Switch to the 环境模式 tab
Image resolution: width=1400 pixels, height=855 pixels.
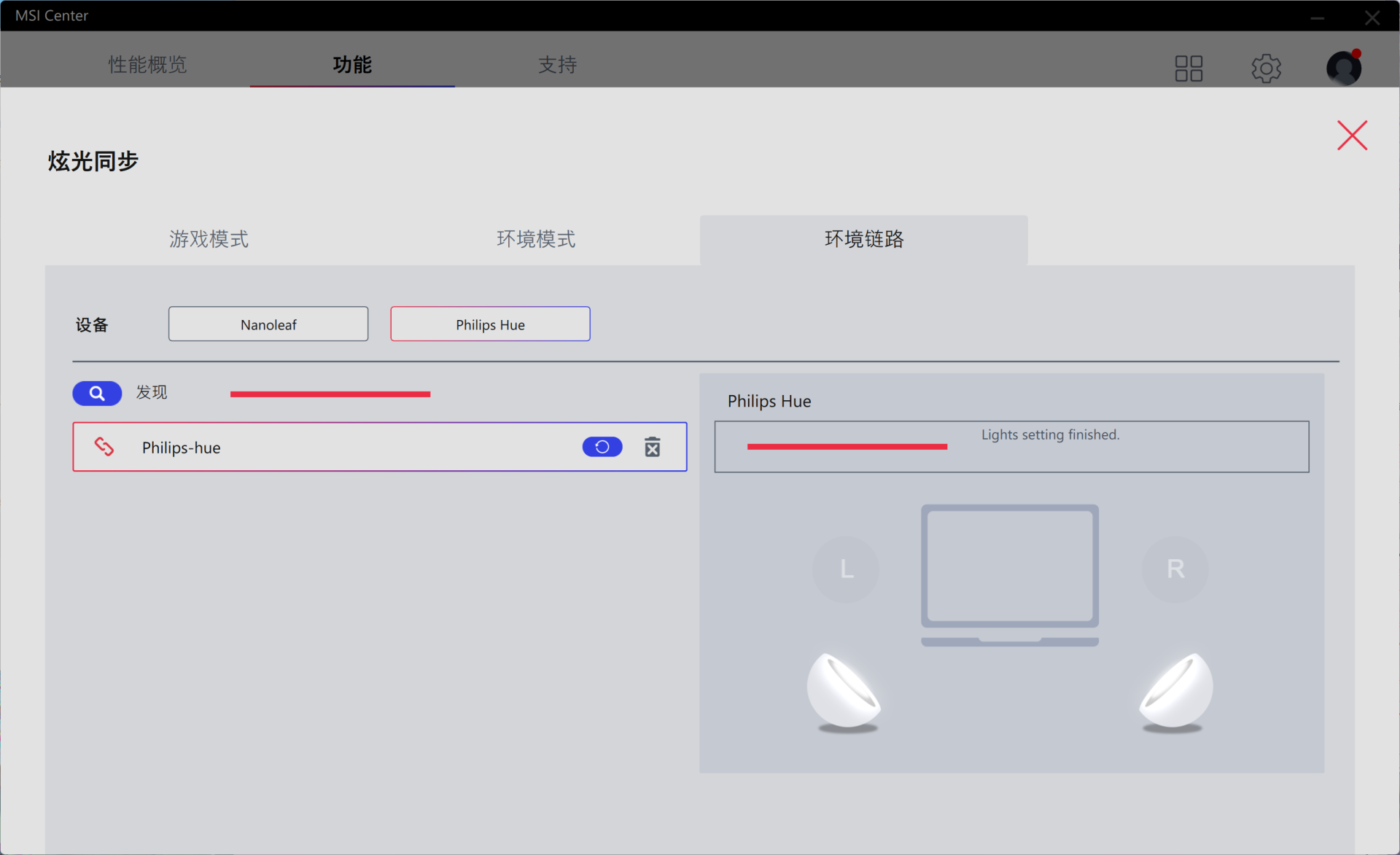coord(536,239)
